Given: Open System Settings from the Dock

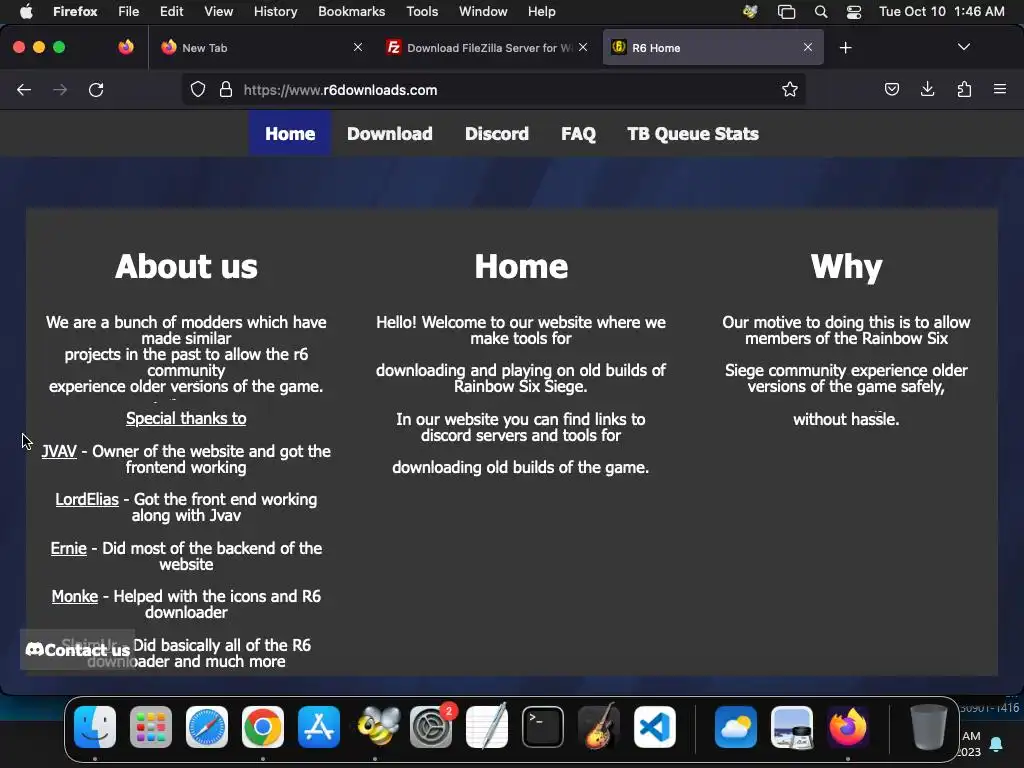Looking at the screenshot, I should coord(431,727).
